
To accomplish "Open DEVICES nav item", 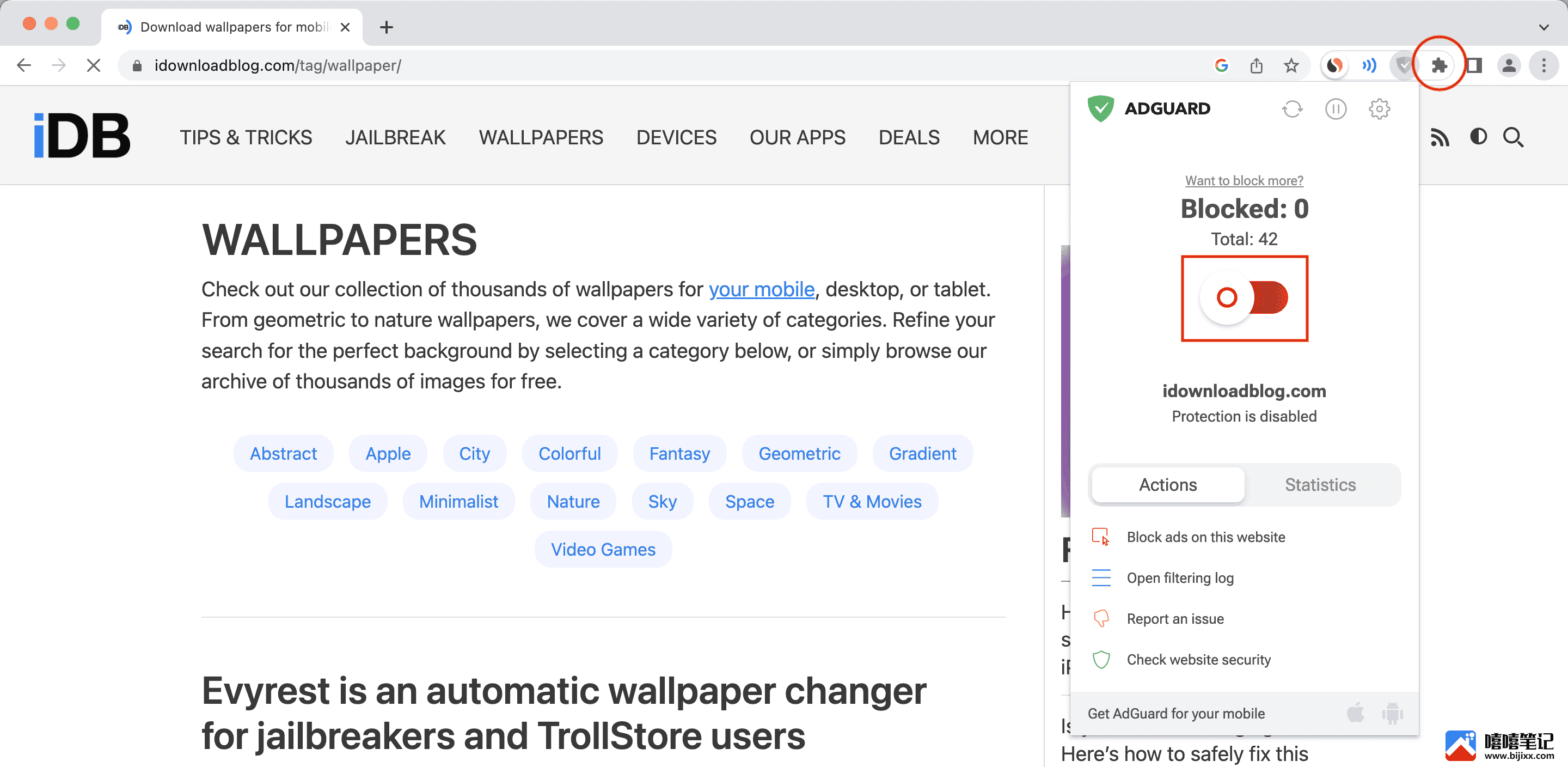I will tap(676, 138).
